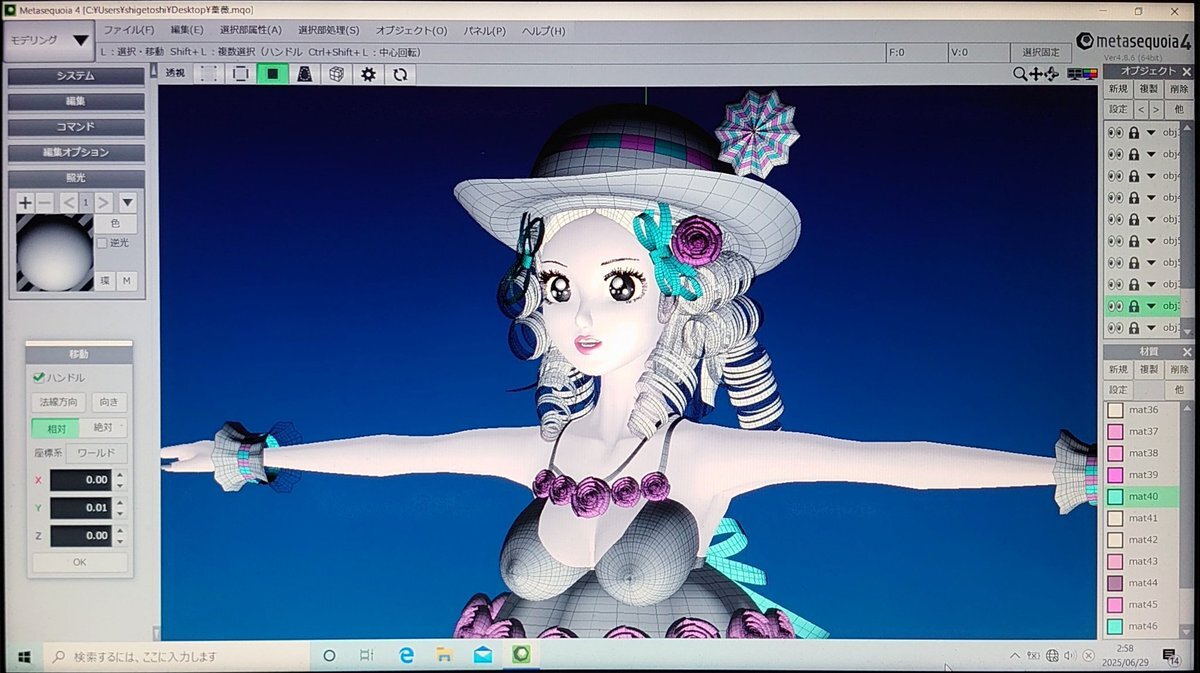This screenshot has width=1200, height=673.
Task: Expand the highlighted object's dropdown arrow
Action: coord(1151,306)
